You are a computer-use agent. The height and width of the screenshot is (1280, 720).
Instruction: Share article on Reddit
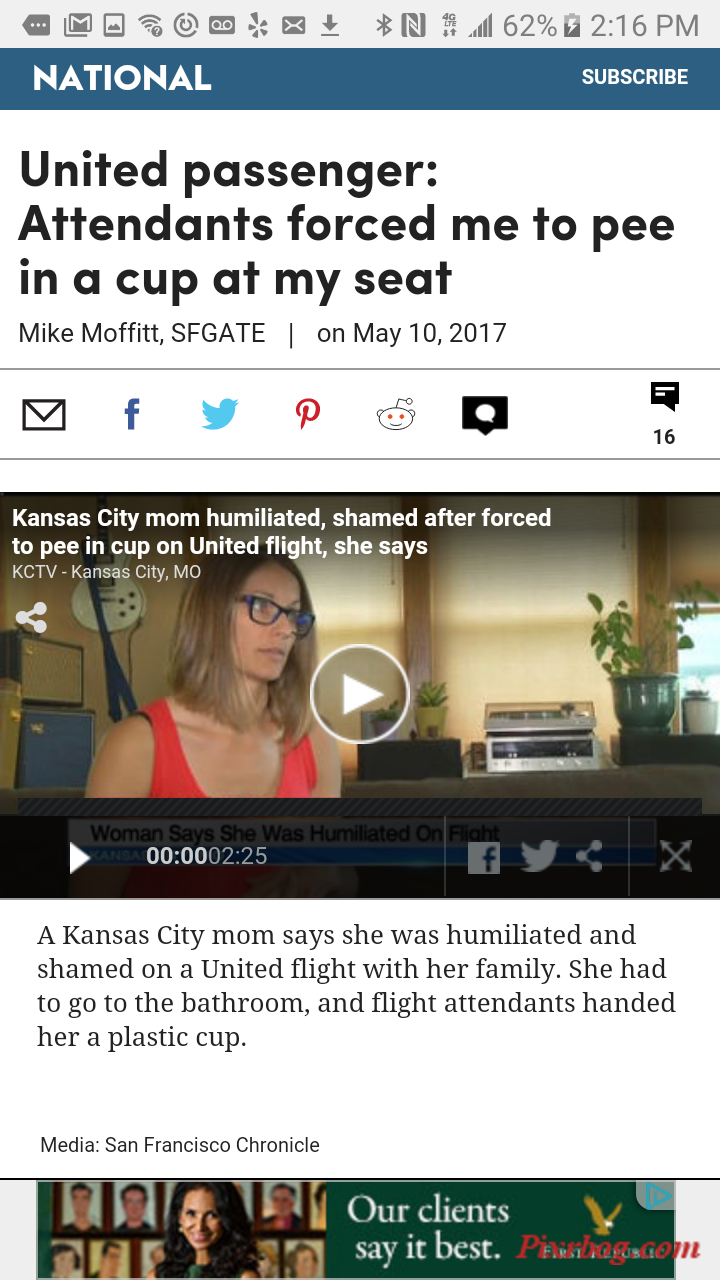[x=396, y=414]
